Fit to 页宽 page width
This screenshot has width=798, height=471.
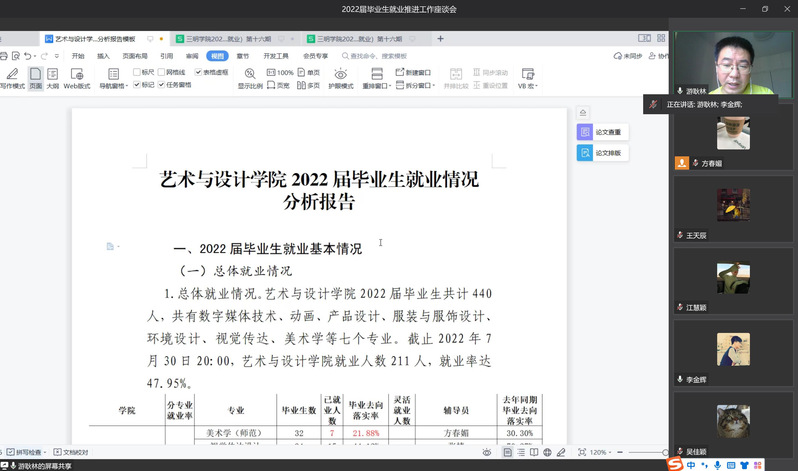point(278,85)
